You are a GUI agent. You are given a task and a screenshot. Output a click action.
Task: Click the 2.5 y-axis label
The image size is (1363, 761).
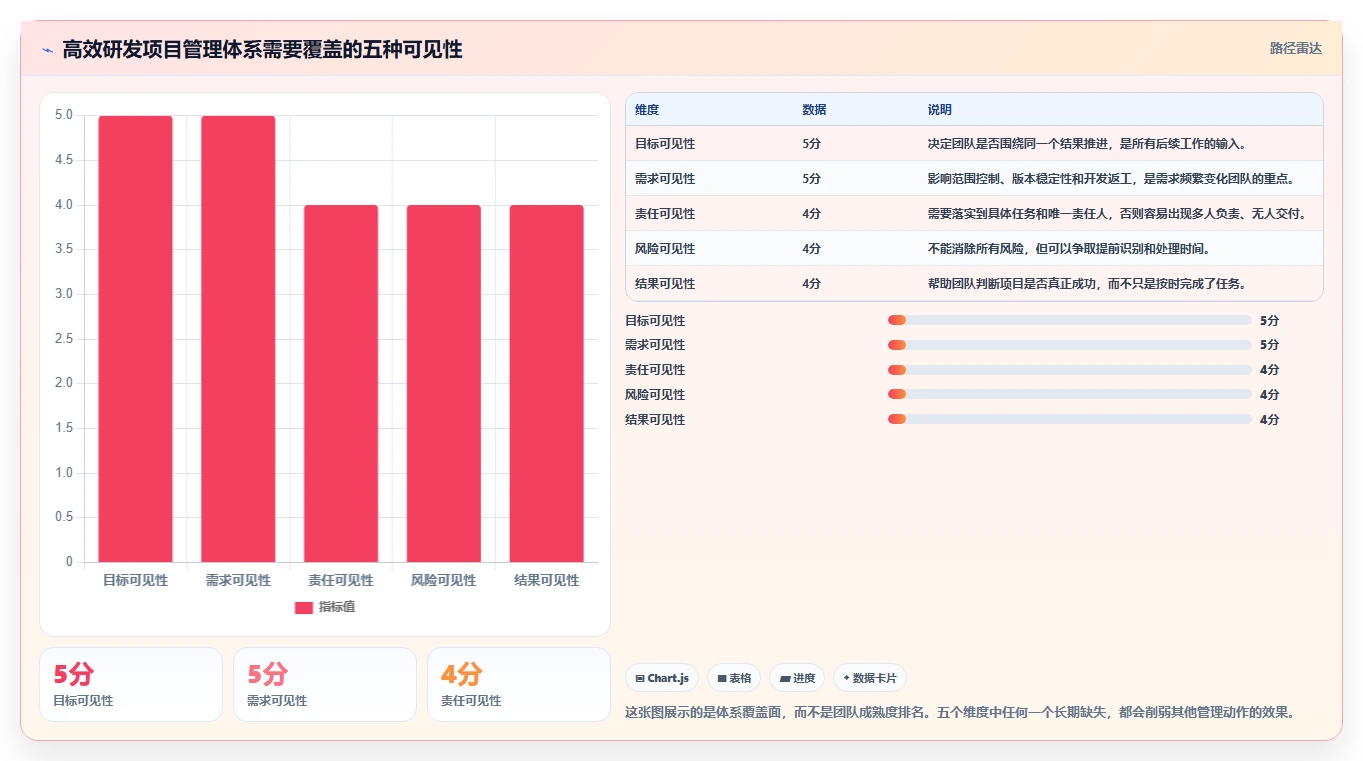coord(64,339)
